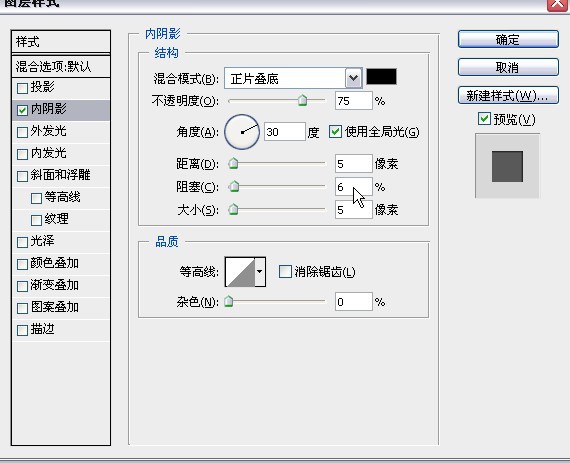
Task: Select 混合选项:默认 in styles list
Action: point(61,67)
